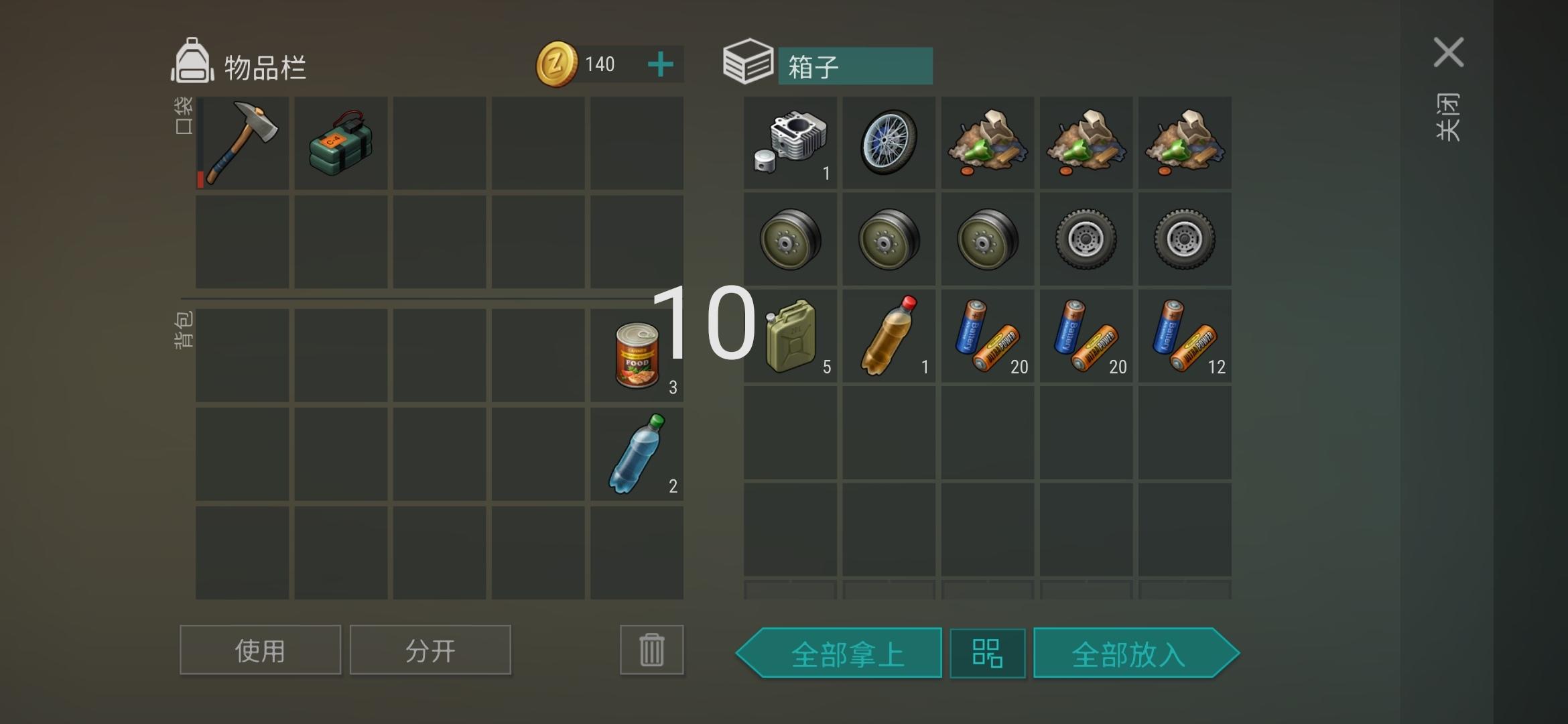Click the 分开 (Split) button
Viewport: 1568px width, 724px height.
coord(430,650)
